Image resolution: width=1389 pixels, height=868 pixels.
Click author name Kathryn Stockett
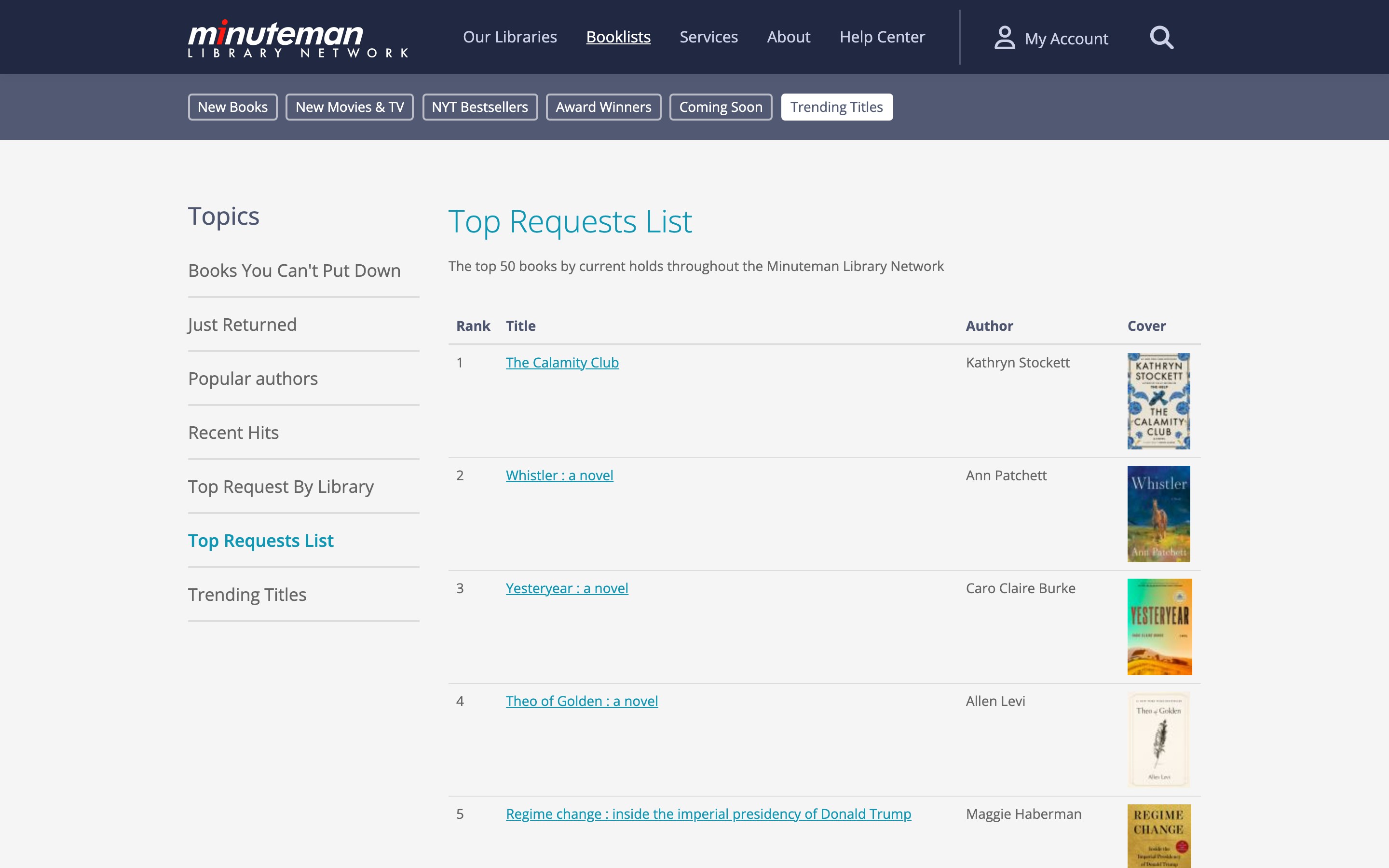1017,363
